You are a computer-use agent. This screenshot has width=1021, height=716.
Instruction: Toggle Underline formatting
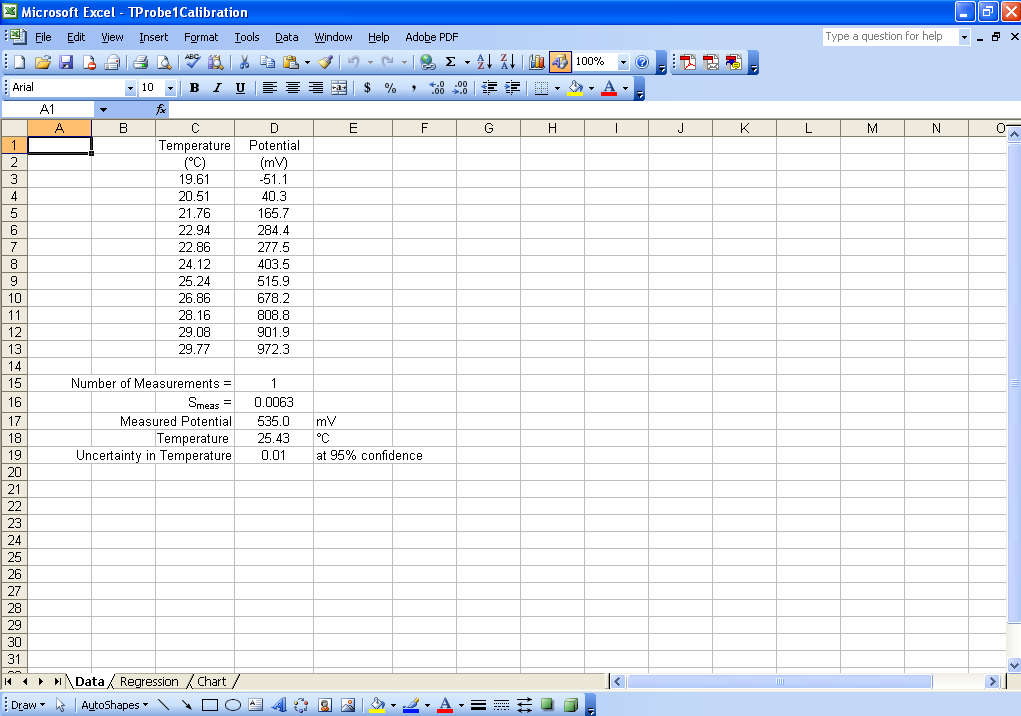[x=240, y=88]
